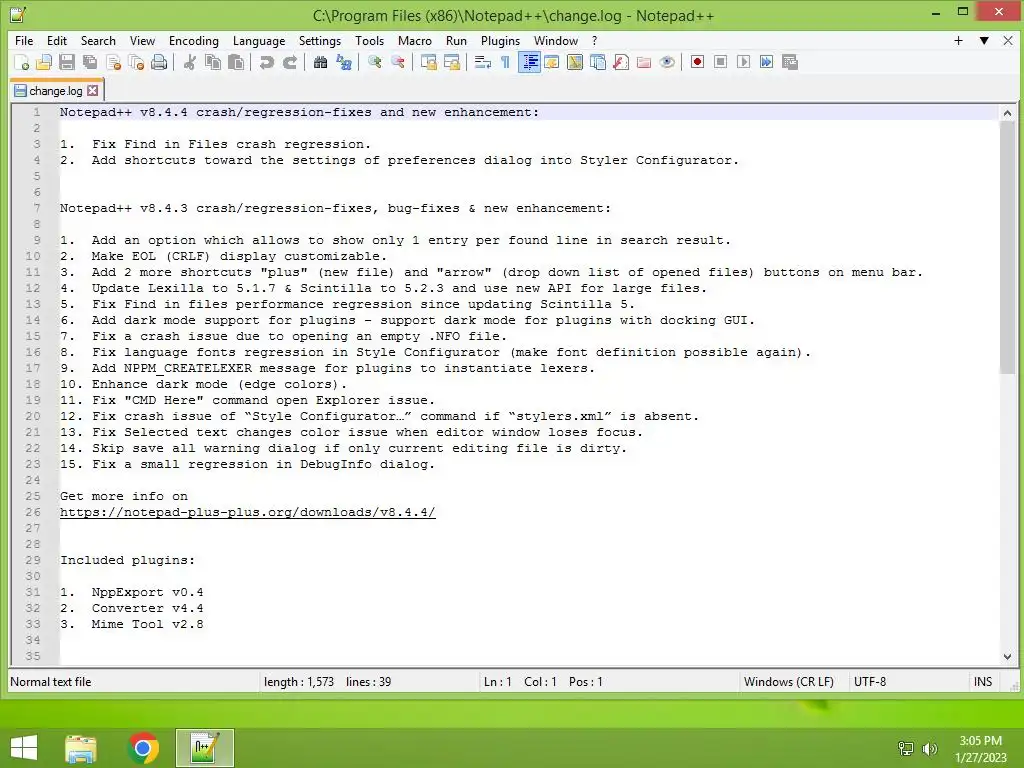Viewport: 1024px width, 768px height.
Task: Save the current recorded macro icon
Action: pyautogui.click(x=790, y=62)
